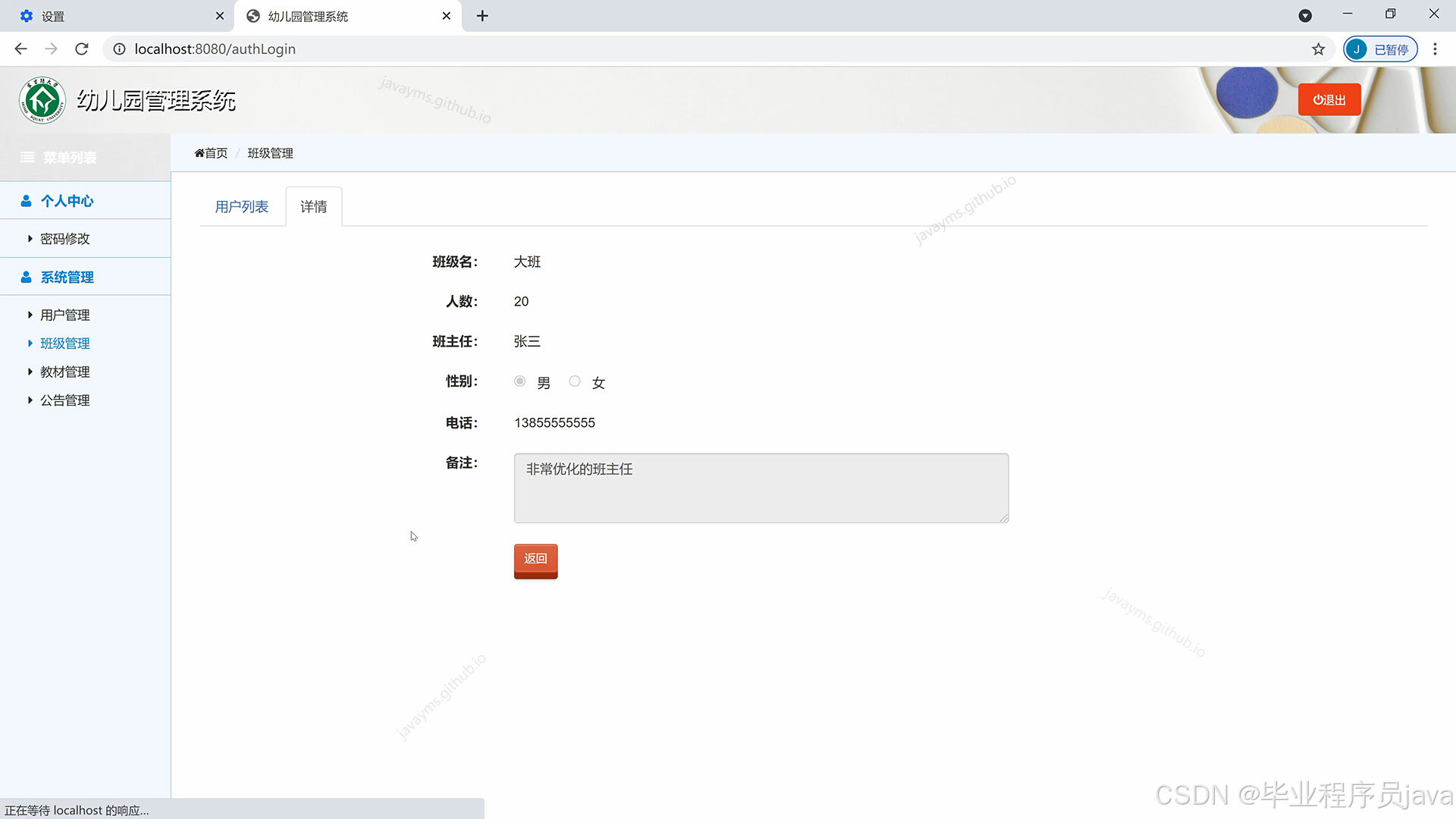Open the Chrome three-dot menu
The width and height of the screenshot is (1456, 819).
point(1435,49)
